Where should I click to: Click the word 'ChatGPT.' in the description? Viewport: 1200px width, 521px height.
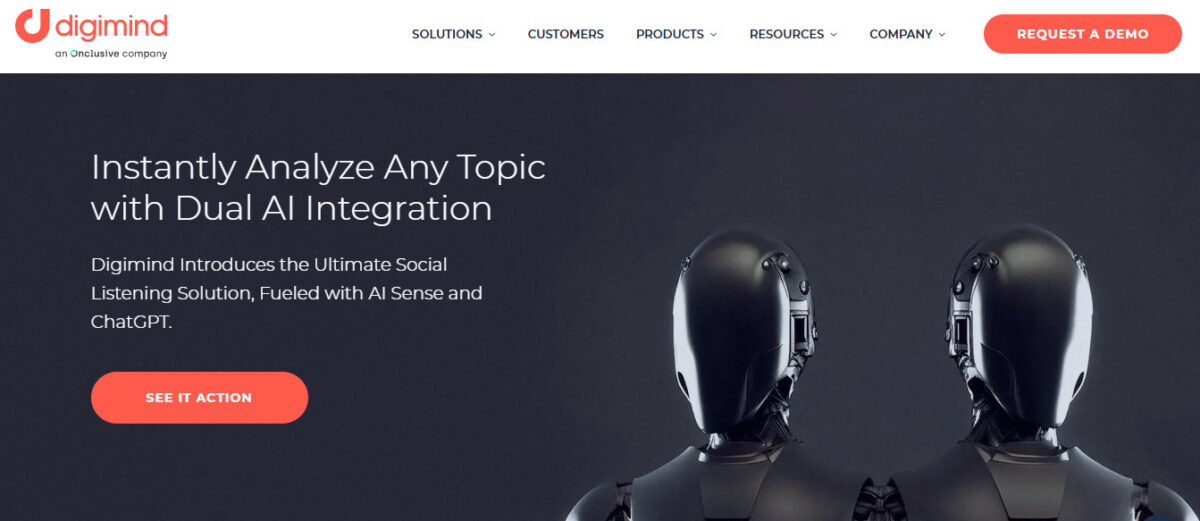point(131,322)
